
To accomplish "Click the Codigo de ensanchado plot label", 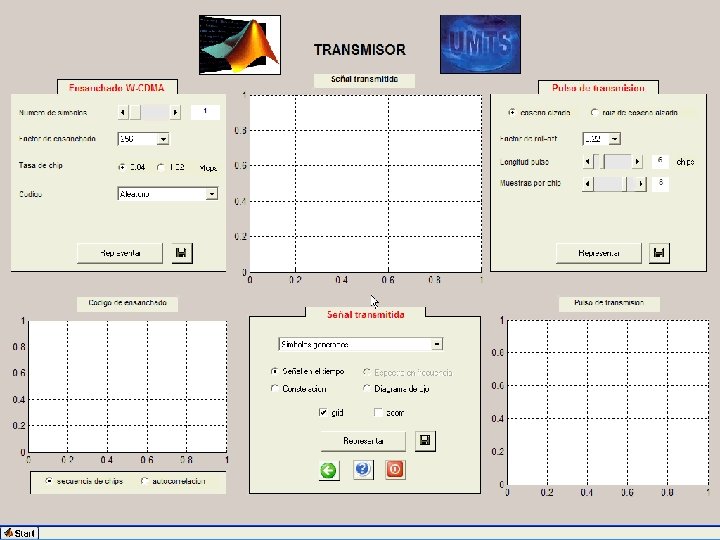I will 127,303.
